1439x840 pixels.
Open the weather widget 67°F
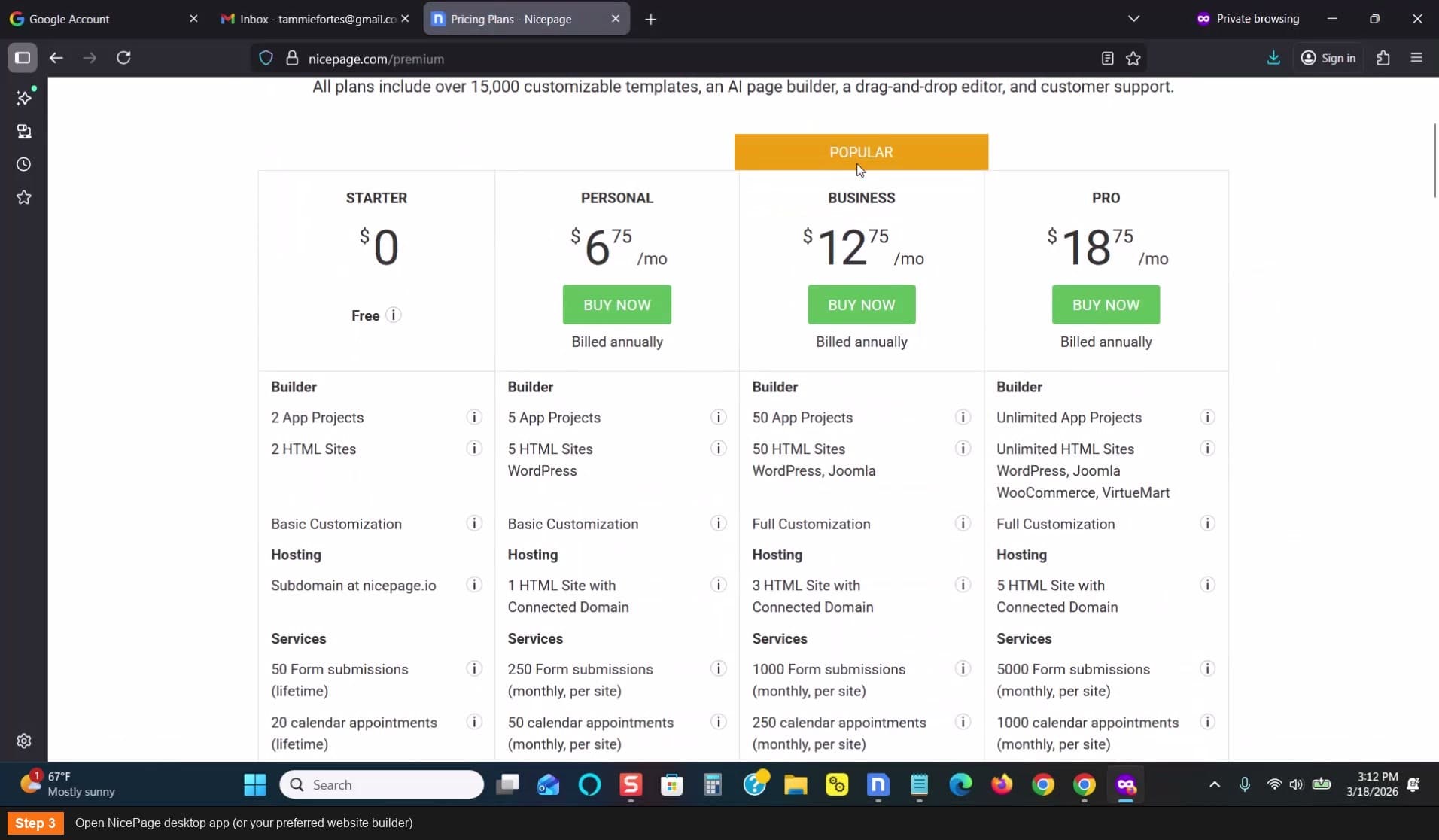tap(68, 784)
